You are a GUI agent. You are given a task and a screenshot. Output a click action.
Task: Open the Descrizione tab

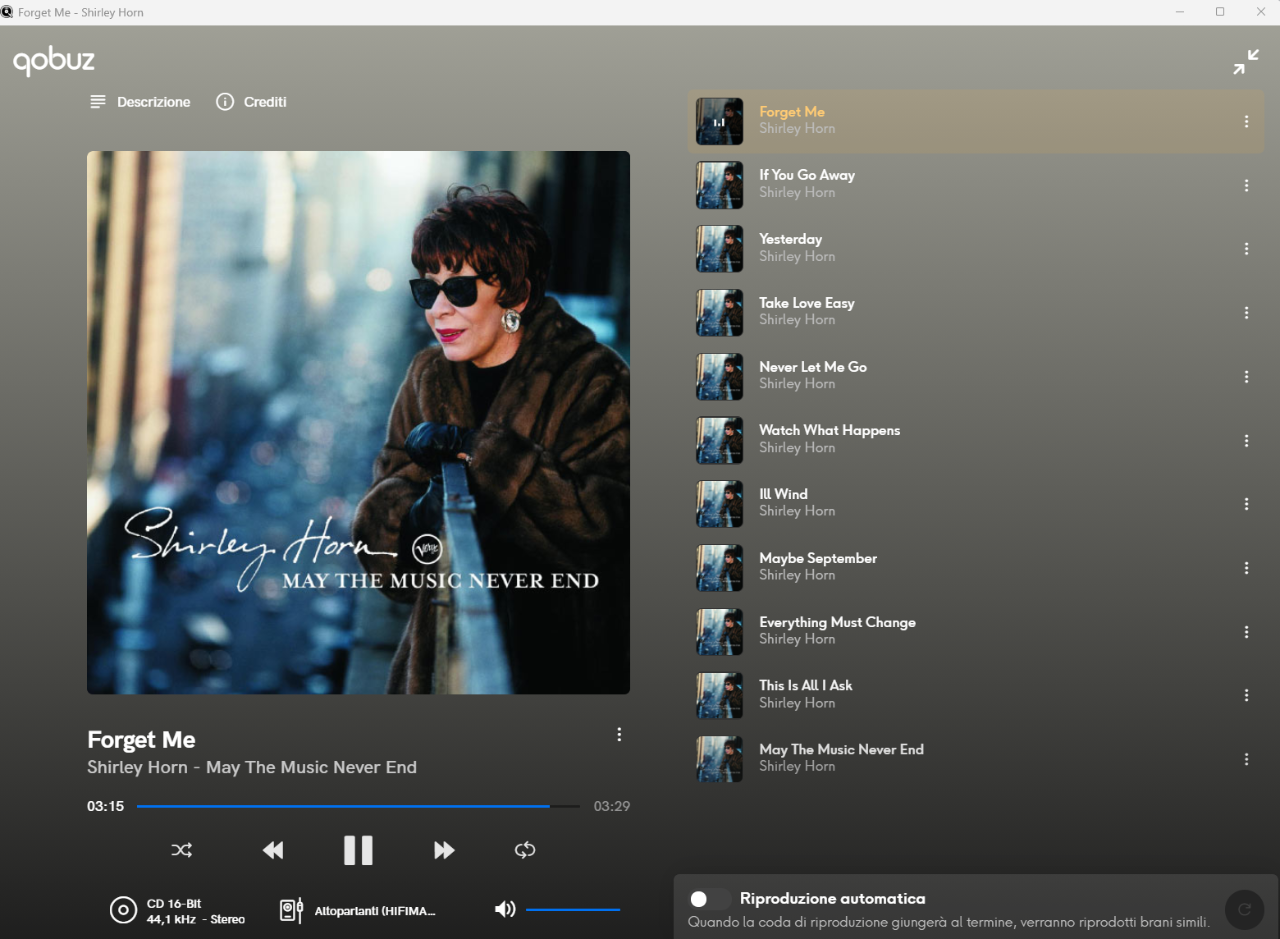point(140,102)
